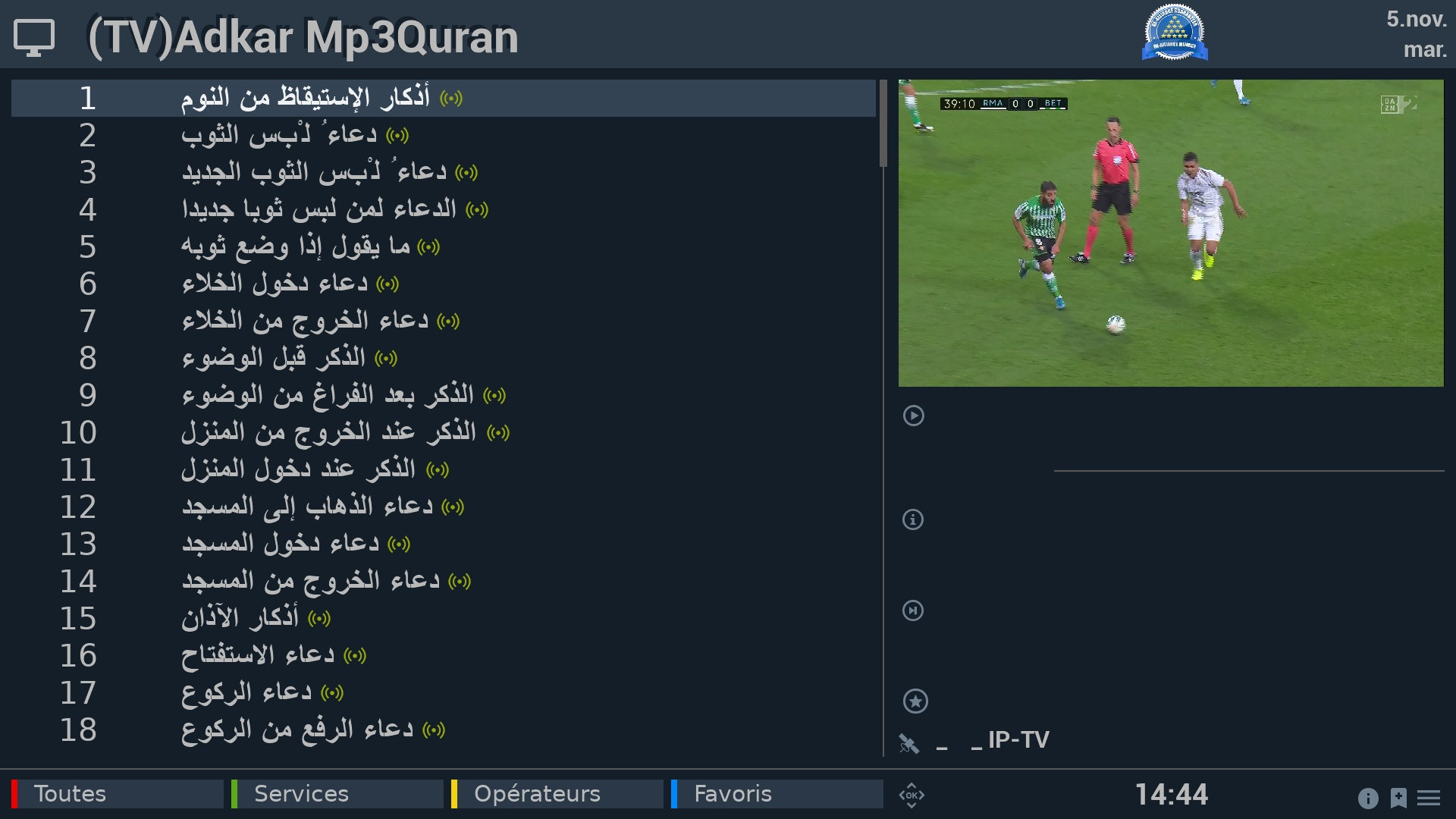The image size is (1456, 819).
Task: Click the football match preview video
Action: [x=1171, y=233]
